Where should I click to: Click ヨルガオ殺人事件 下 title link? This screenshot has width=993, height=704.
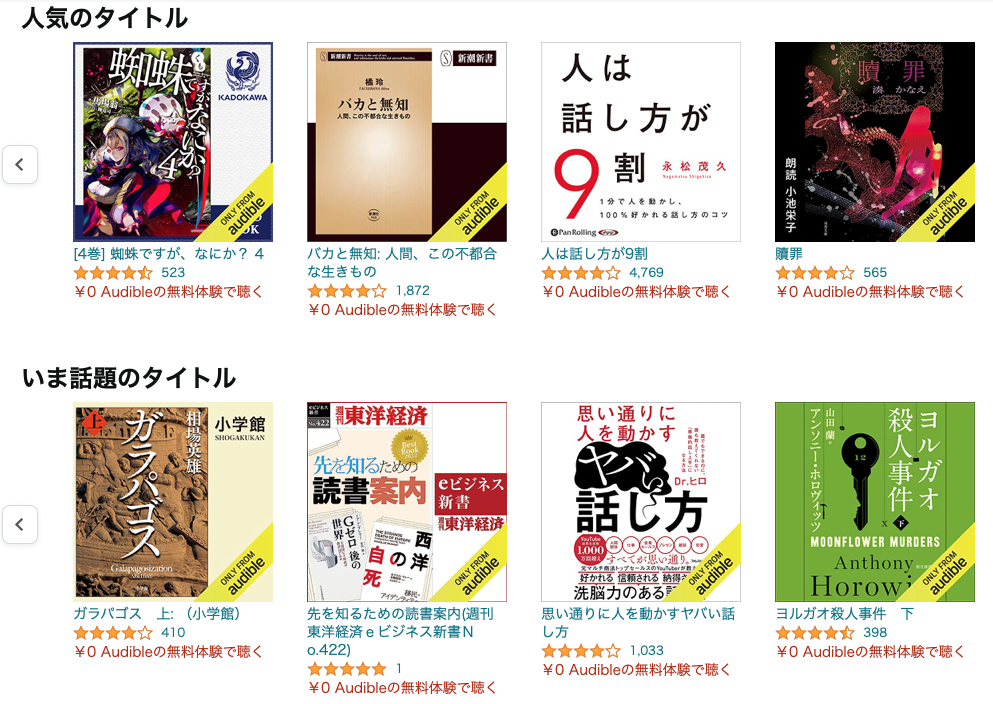click(x=845, y=613)
